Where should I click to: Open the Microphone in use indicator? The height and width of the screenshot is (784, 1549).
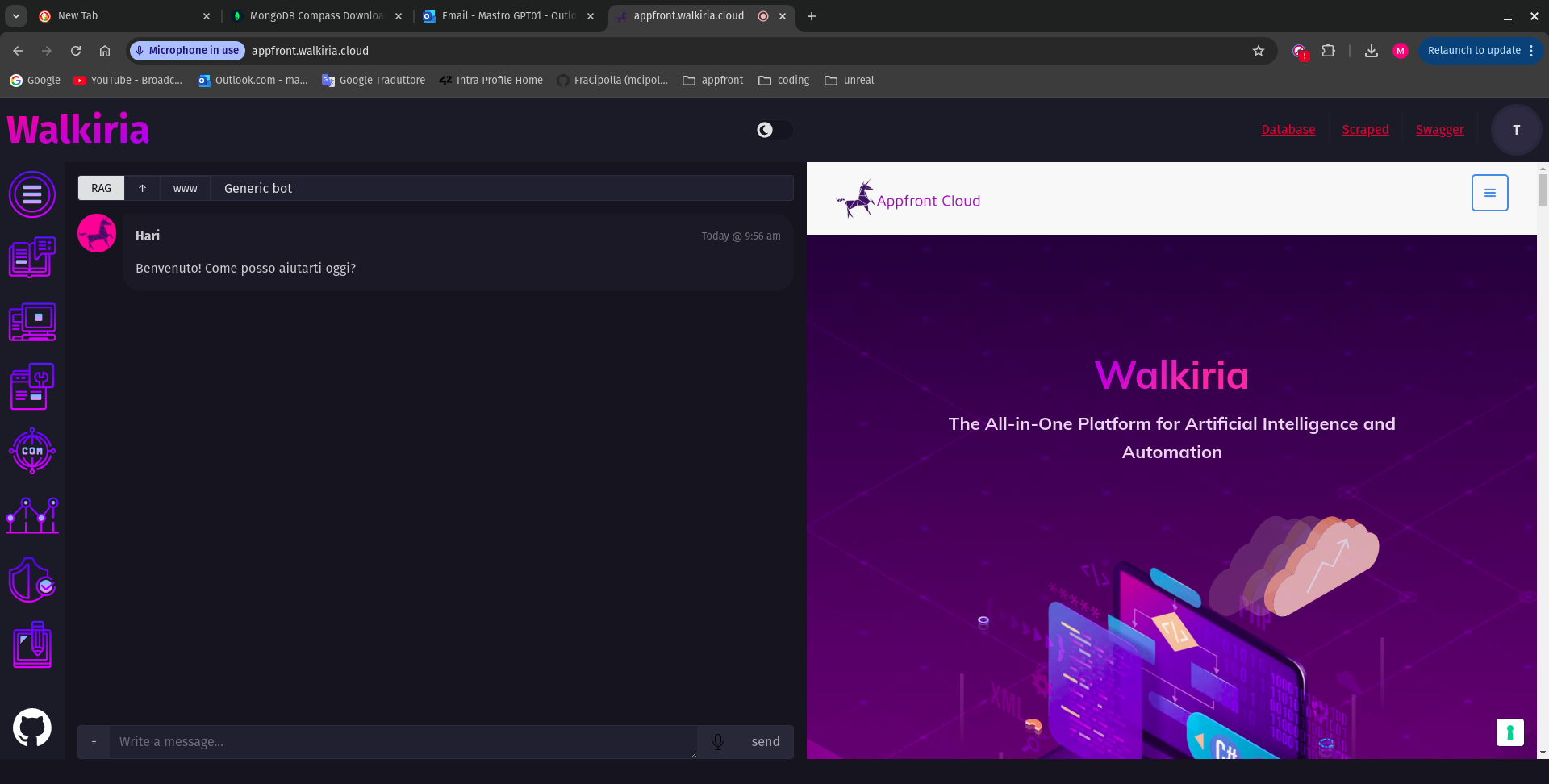[x=187, y=51]
